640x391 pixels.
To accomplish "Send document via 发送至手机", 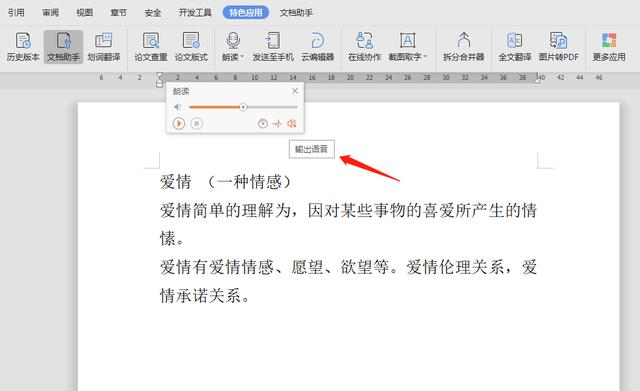I will pos(273,47).
